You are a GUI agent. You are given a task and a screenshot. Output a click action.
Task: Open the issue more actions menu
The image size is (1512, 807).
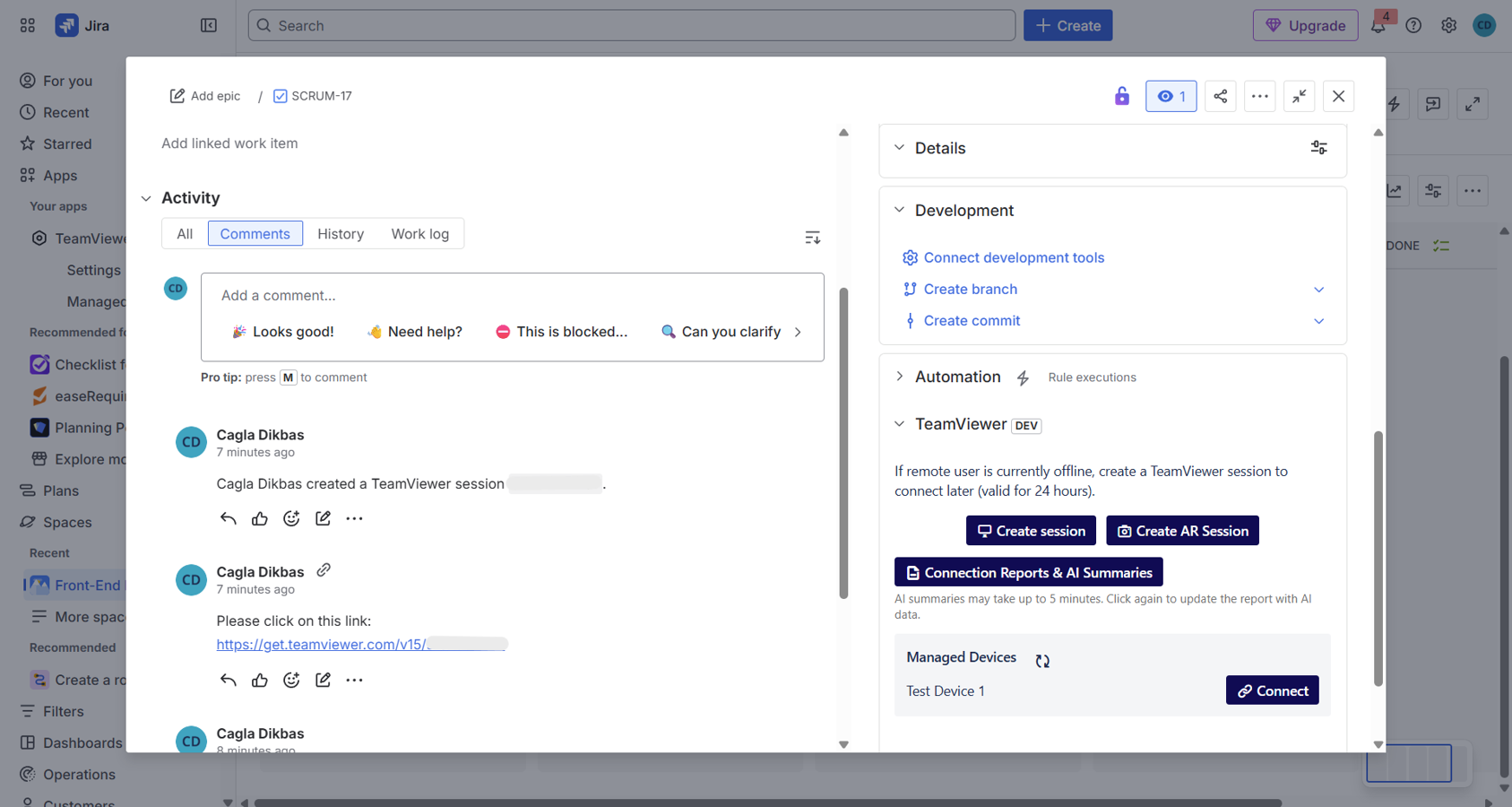(1259, 96)
